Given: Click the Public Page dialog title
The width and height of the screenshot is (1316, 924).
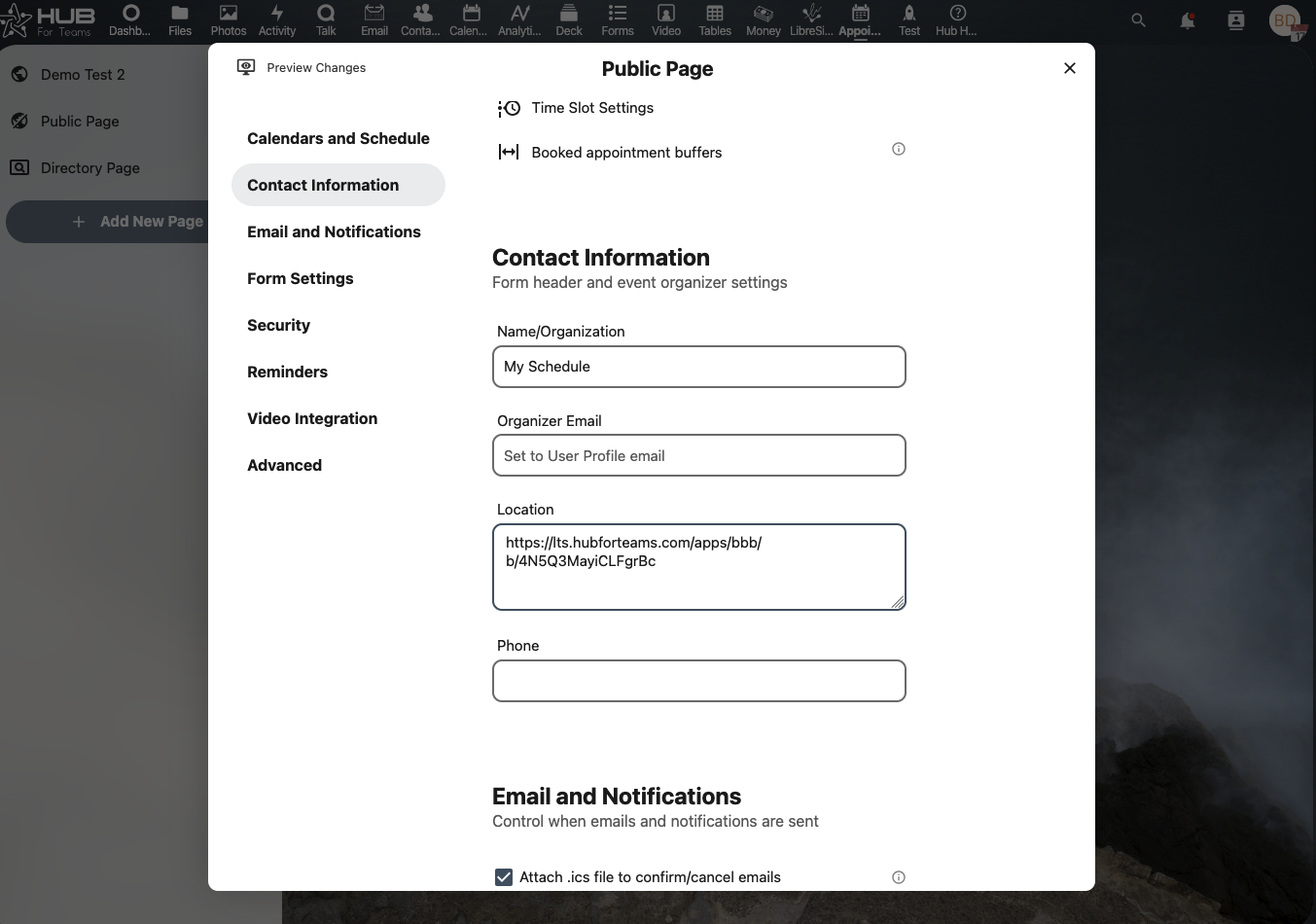Looking at the screenshot, I should point(658,69).
